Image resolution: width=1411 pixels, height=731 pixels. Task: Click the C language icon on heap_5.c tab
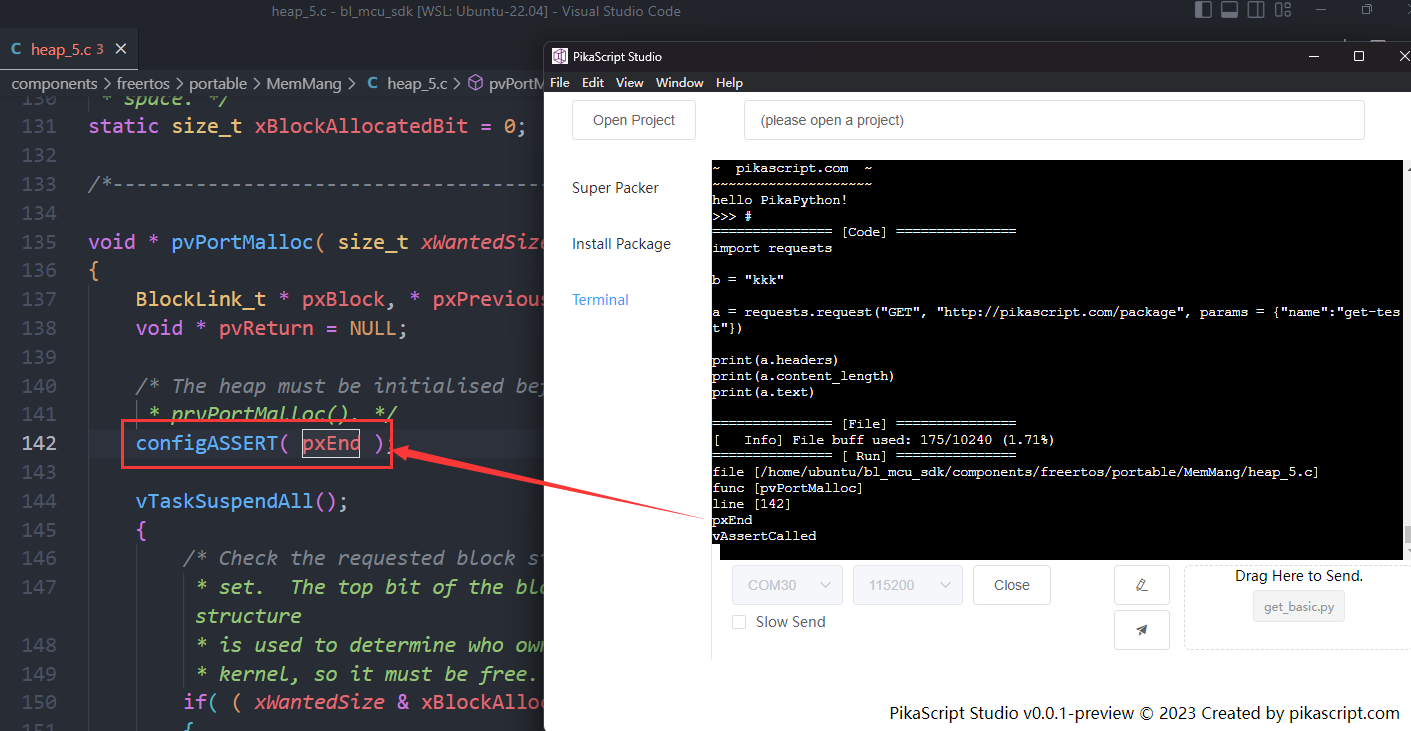[15, 47]
